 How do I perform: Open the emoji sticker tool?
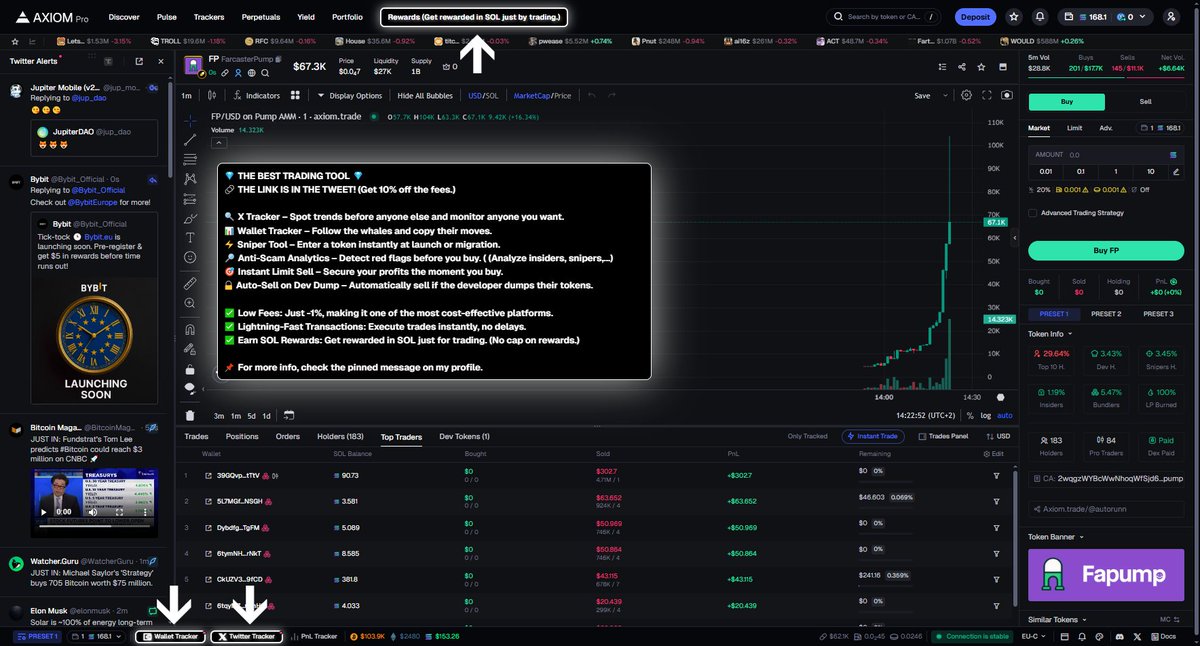click(x=190, y=257)
